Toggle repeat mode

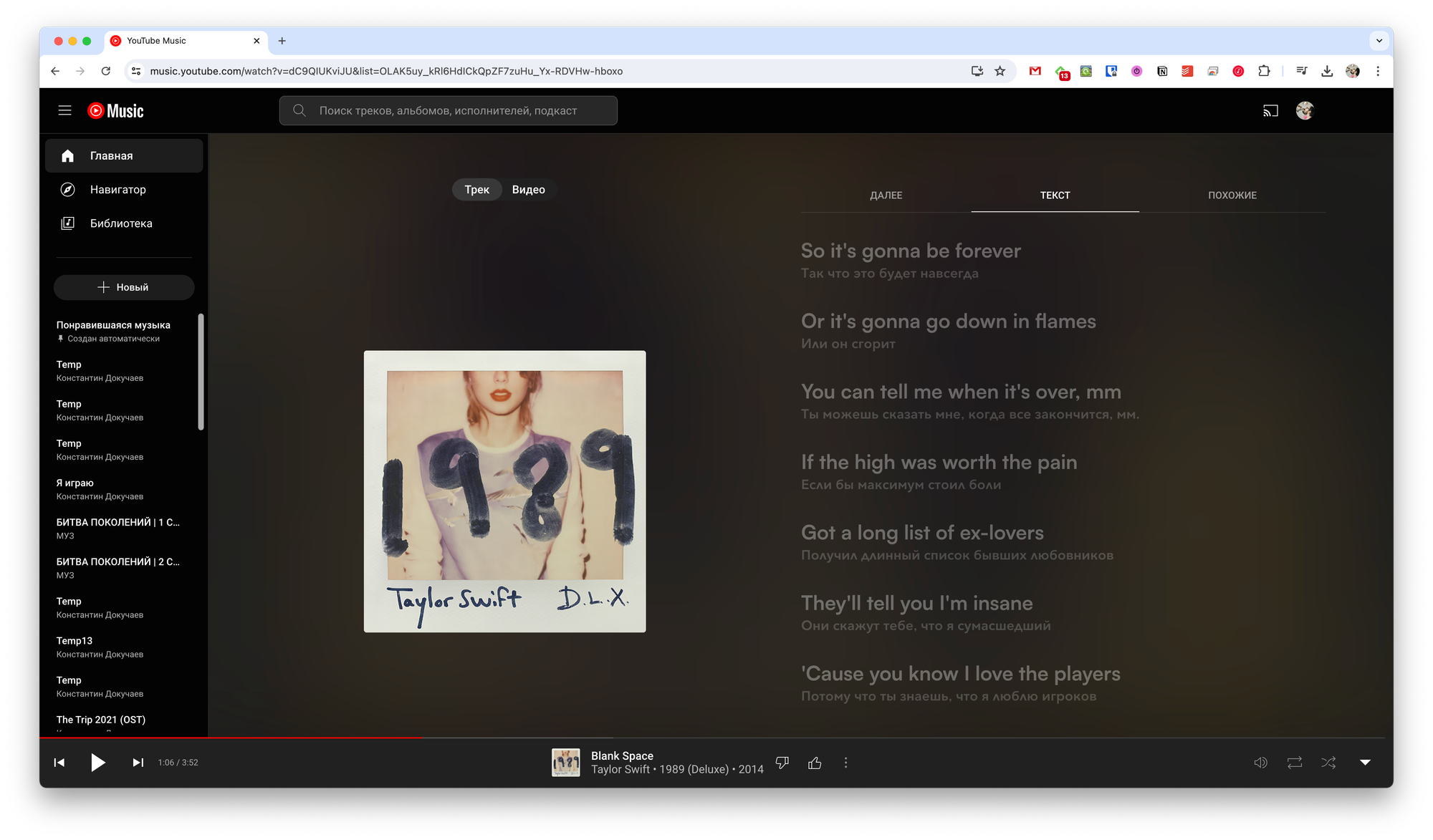click(x=1294, y=763)
